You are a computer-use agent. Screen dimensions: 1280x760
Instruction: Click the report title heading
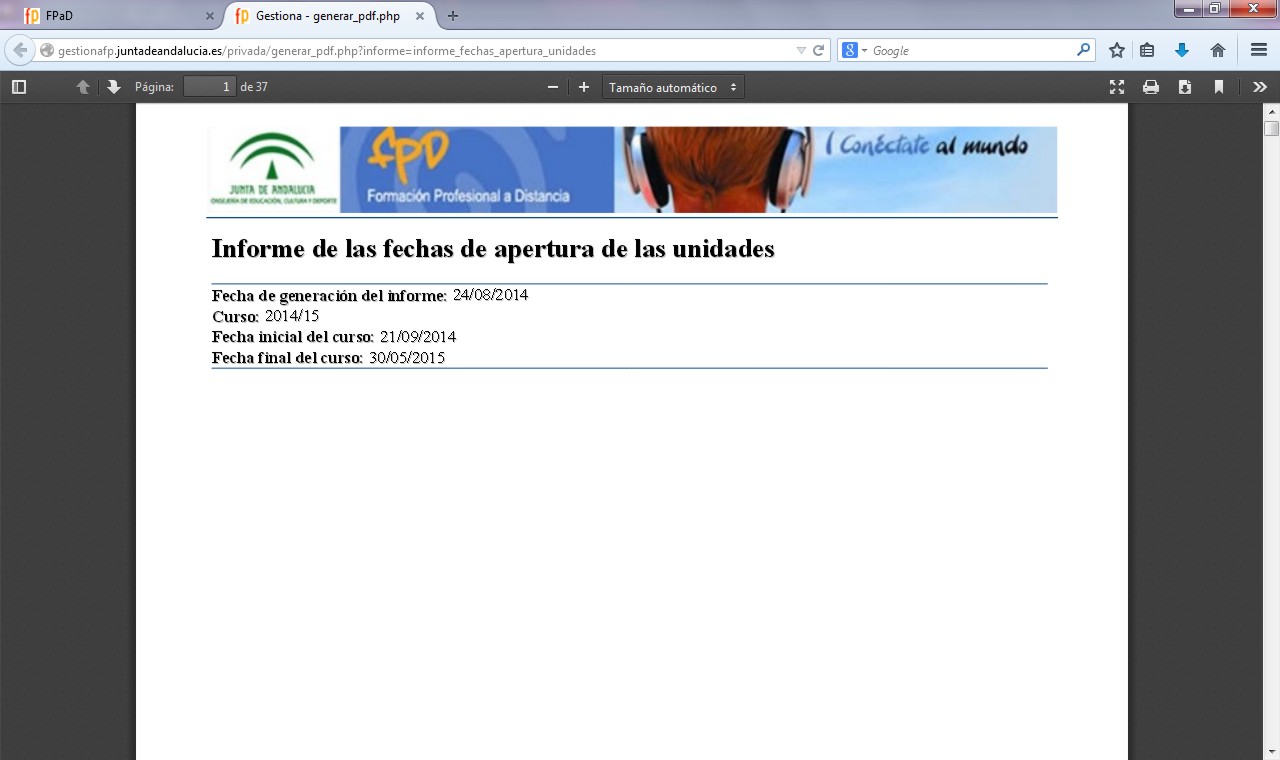493,248
